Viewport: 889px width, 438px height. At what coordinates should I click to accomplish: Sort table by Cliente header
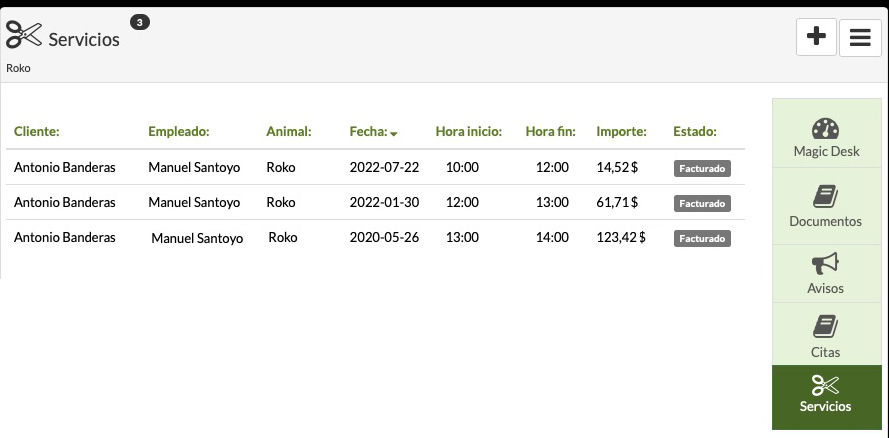pos(37,131)
